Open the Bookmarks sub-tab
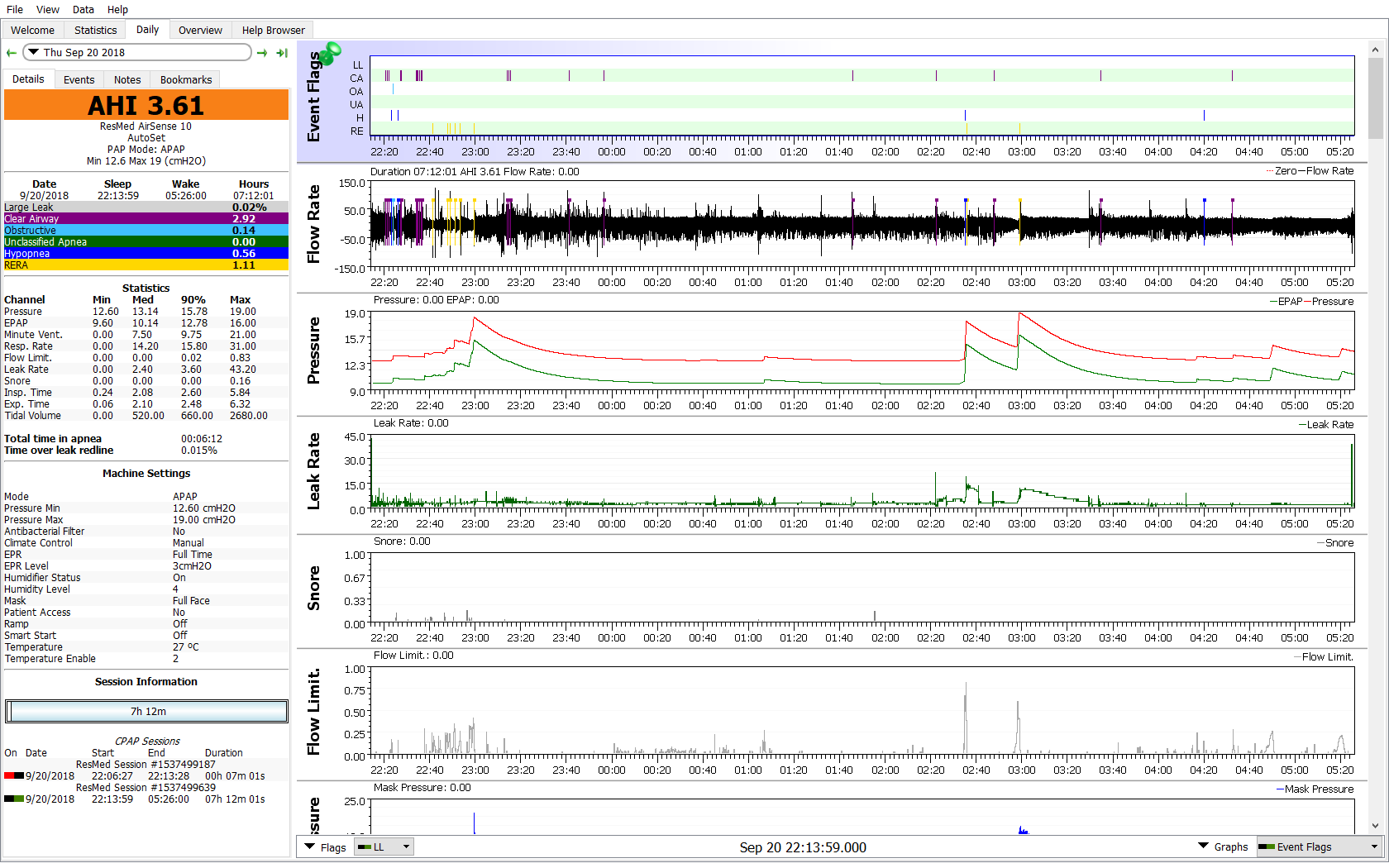This screenshot has height=868, width=1389. (x=186, y=80)
